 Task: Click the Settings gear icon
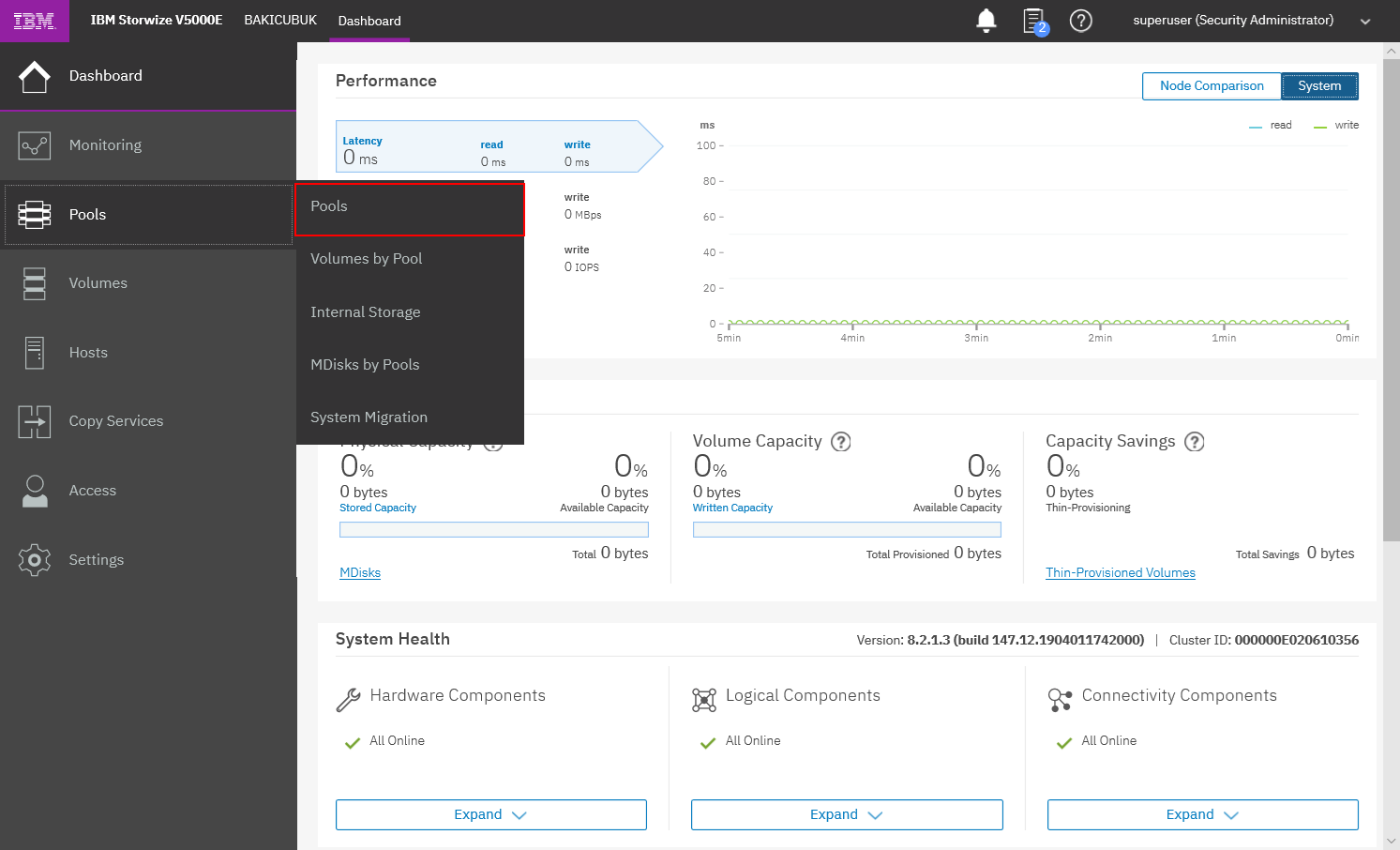click(x=35, y=560)
